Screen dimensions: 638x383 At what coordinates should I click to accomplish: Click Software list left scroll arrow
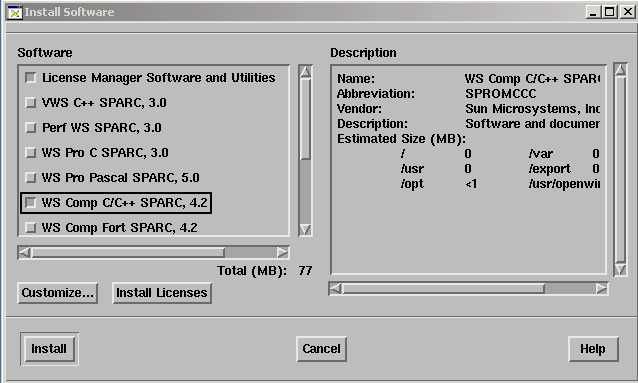click(x=24, y=252)
